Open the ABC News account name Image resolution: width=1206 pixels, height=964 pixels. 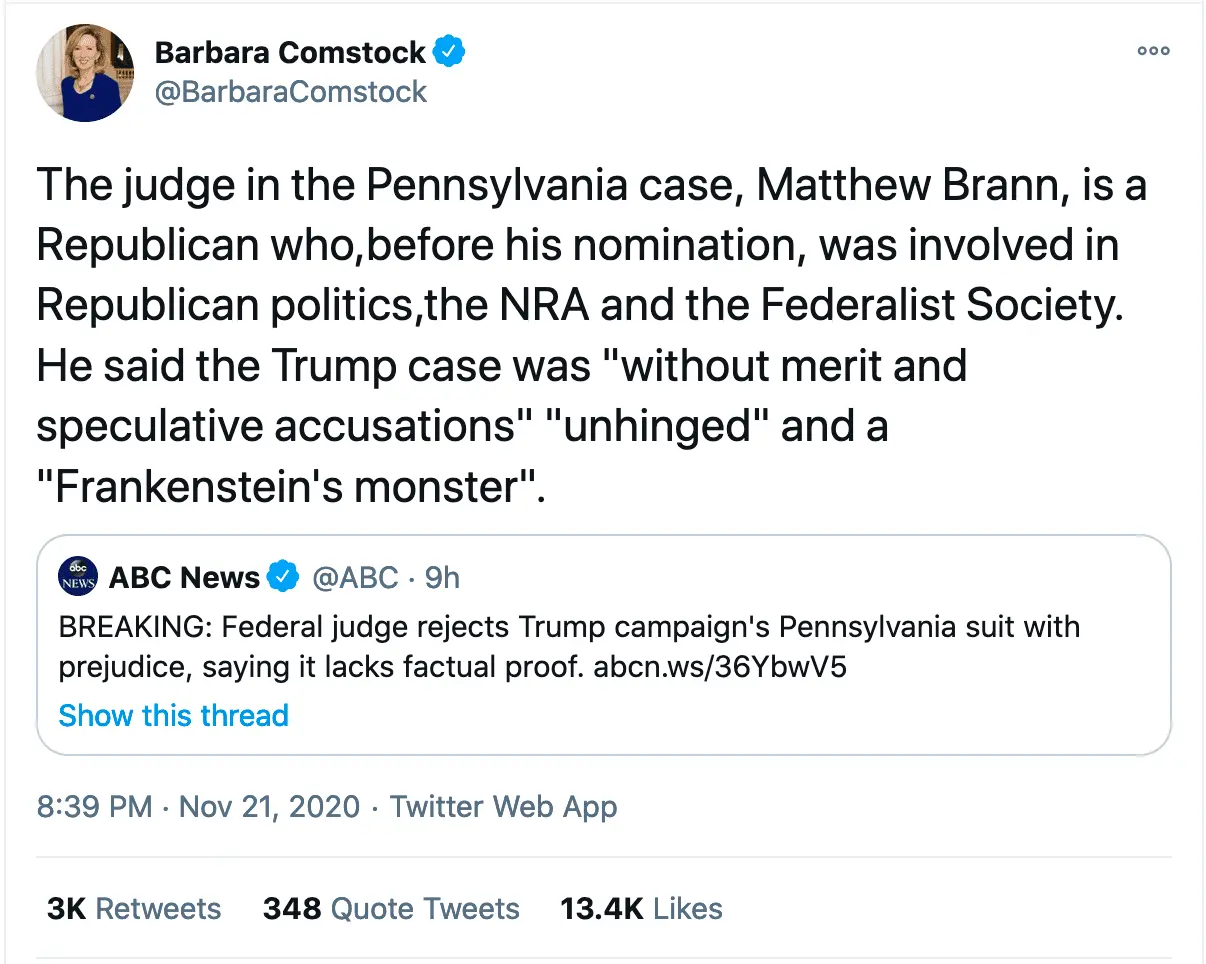[184, 577]
